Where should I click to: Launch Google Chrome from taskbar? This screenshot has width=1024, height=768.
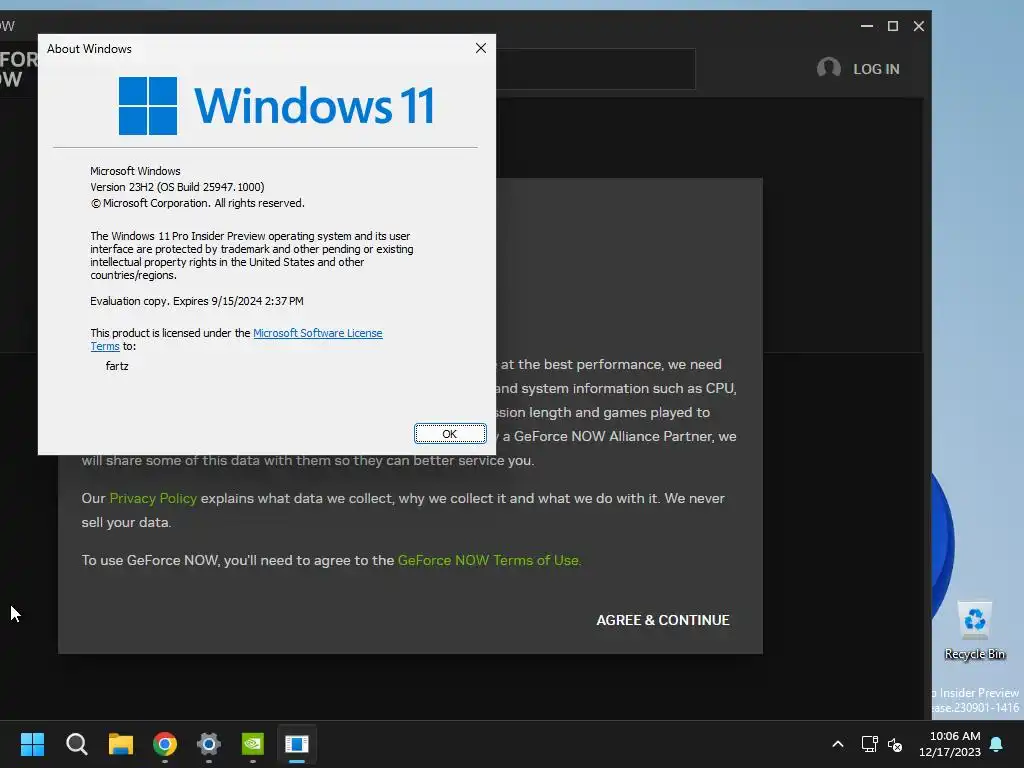point(165,744)
